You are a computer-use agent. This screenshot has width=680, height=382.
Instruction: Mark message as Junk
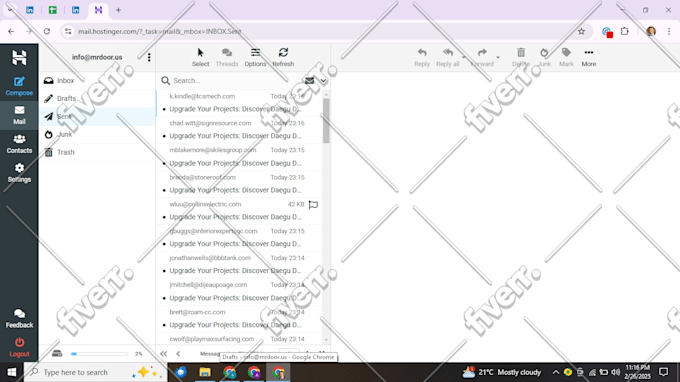tap(544, 57)
